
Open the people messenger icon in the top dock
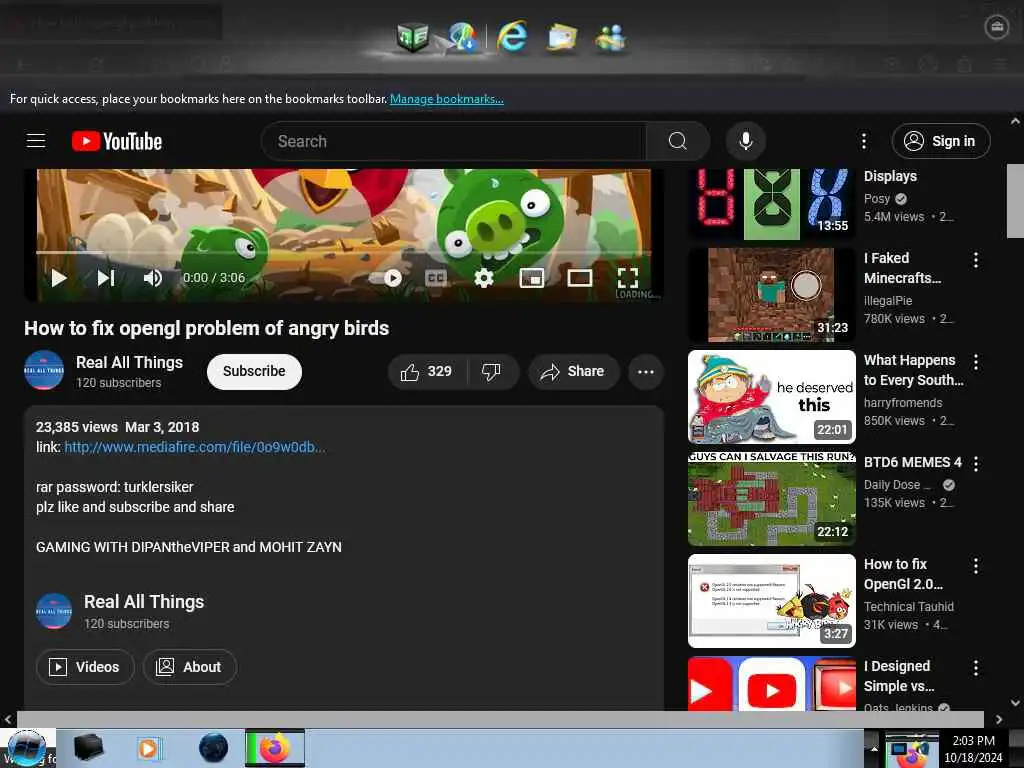611,37
